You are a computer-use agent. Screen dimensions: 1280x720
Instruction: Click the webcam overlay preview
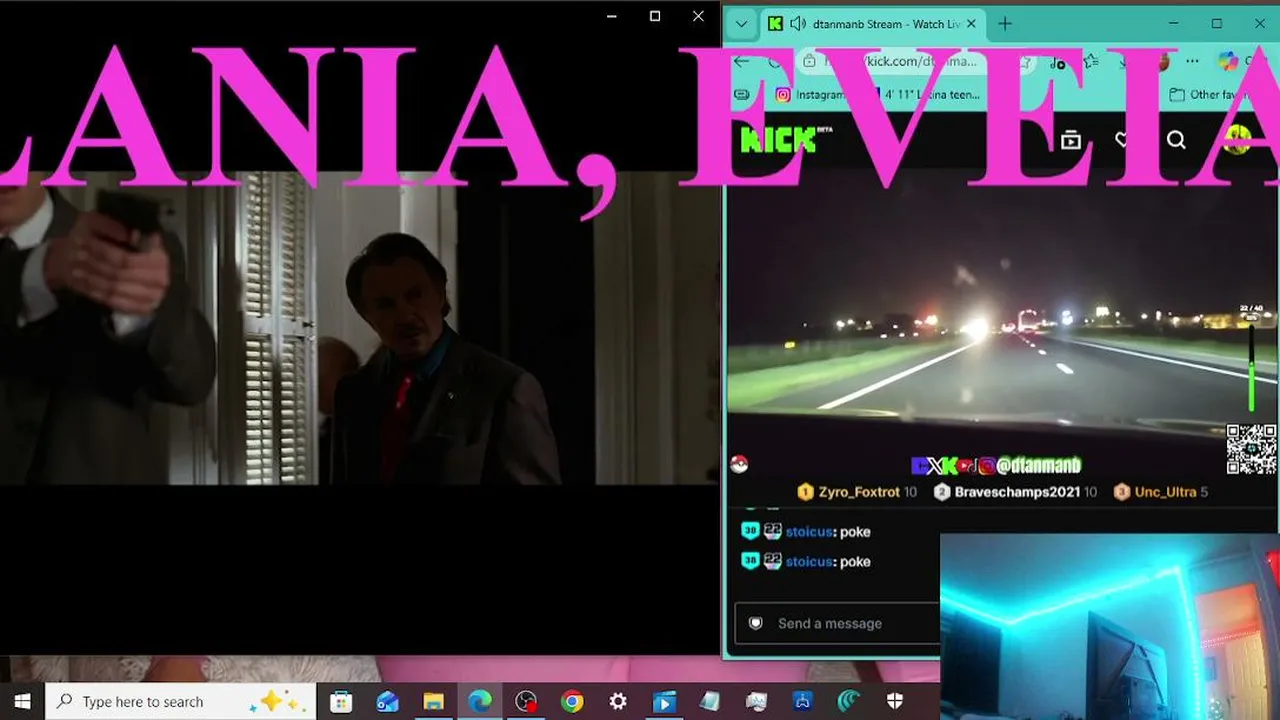1110,626
